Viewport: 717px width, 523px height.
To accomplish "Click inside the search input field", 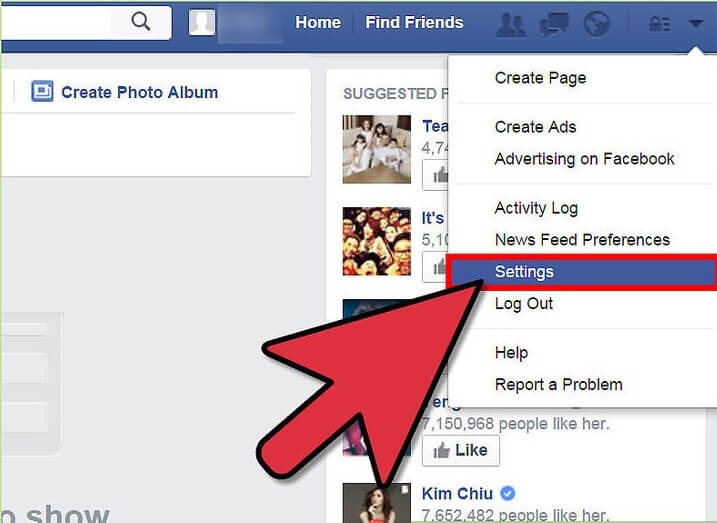I will (55, 22).
